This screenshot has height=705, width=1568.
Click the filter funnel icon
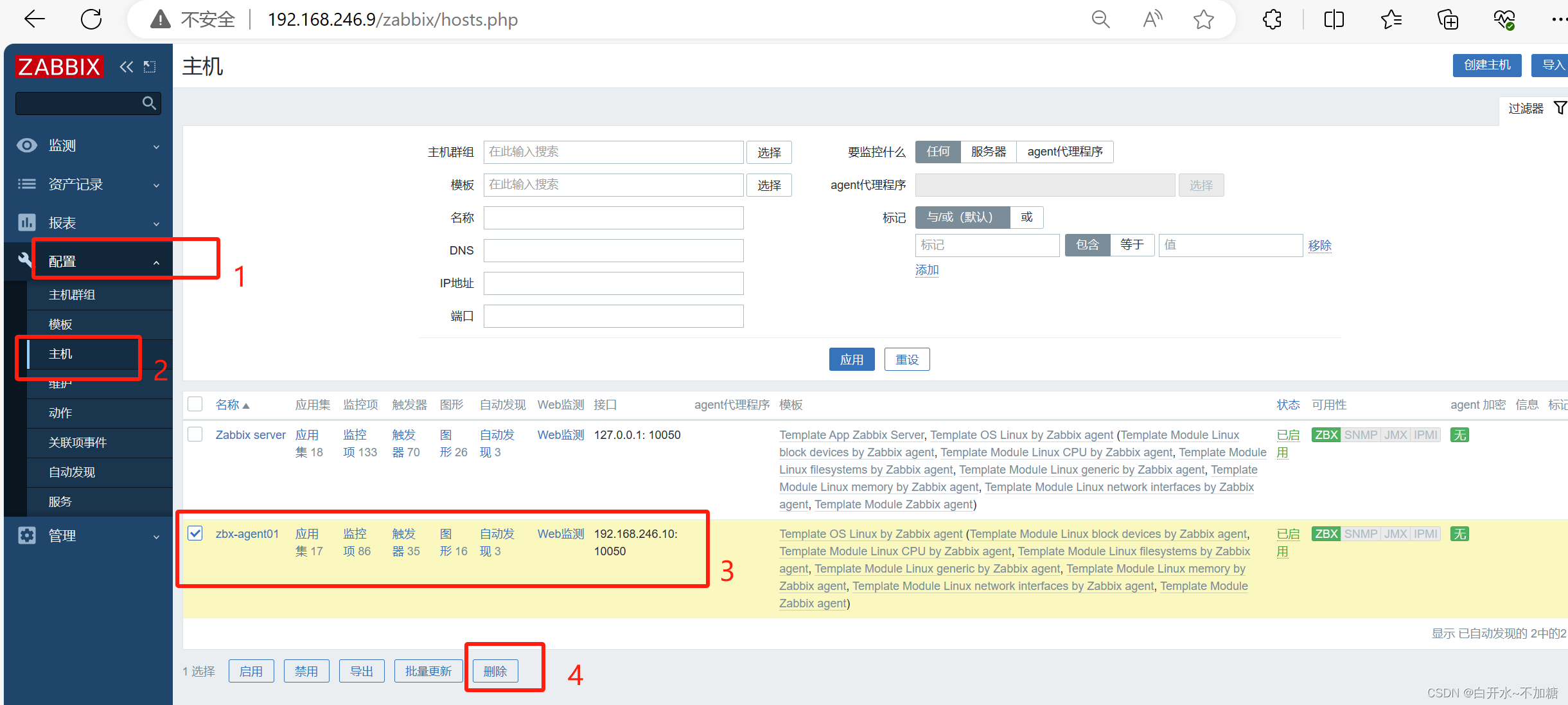click(x=1560, y=108)
